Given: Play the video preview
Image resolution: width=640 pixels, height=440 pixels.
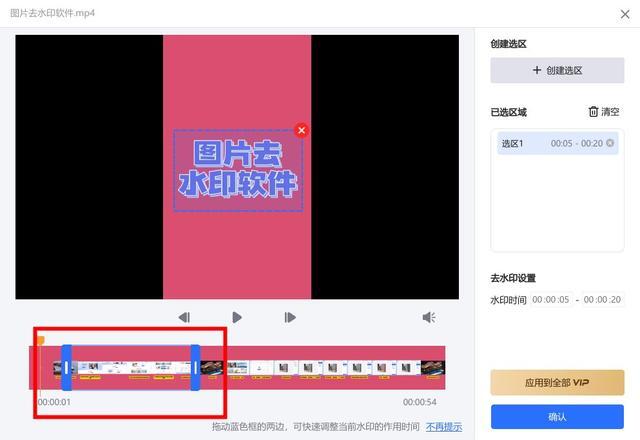Looking at the screenshot, I should point(237,317).
